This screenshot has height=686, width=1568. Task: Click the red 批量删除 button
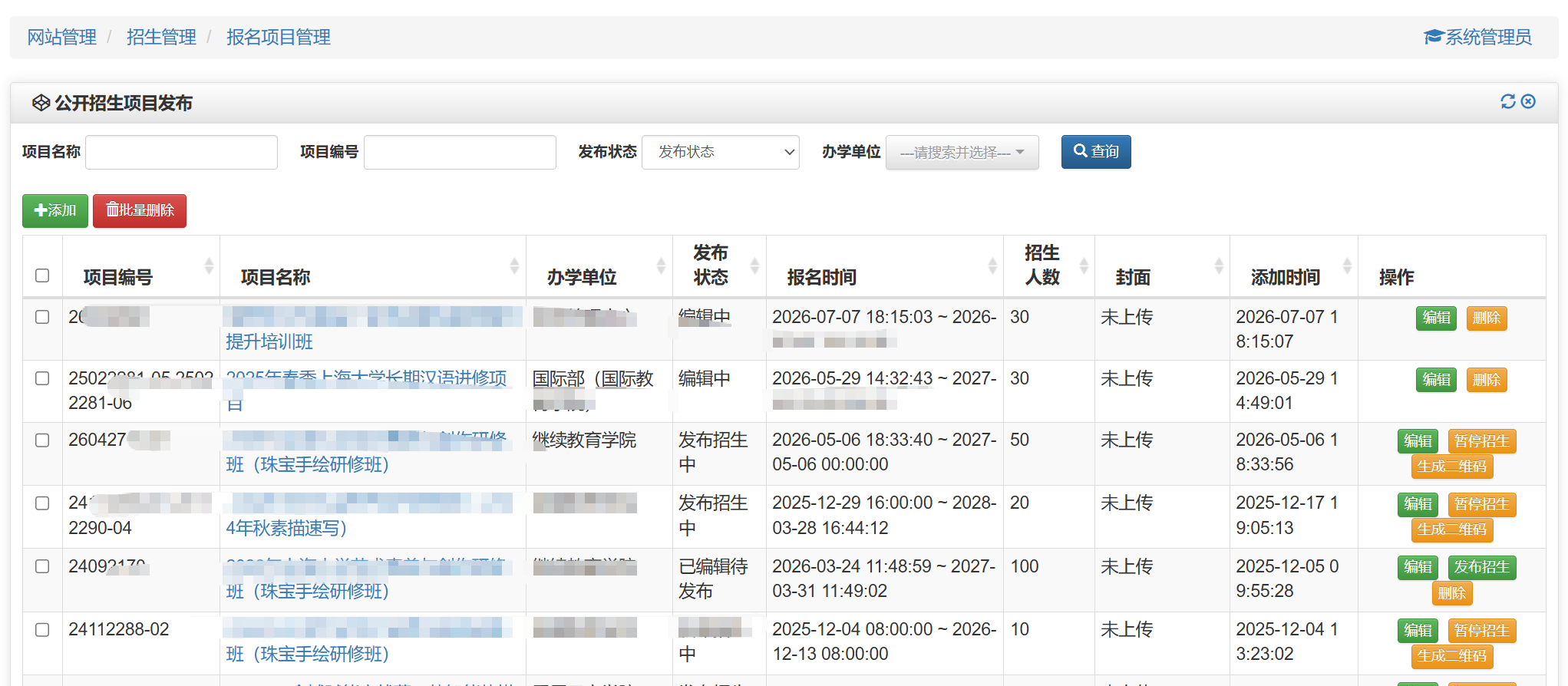[140, 210]
